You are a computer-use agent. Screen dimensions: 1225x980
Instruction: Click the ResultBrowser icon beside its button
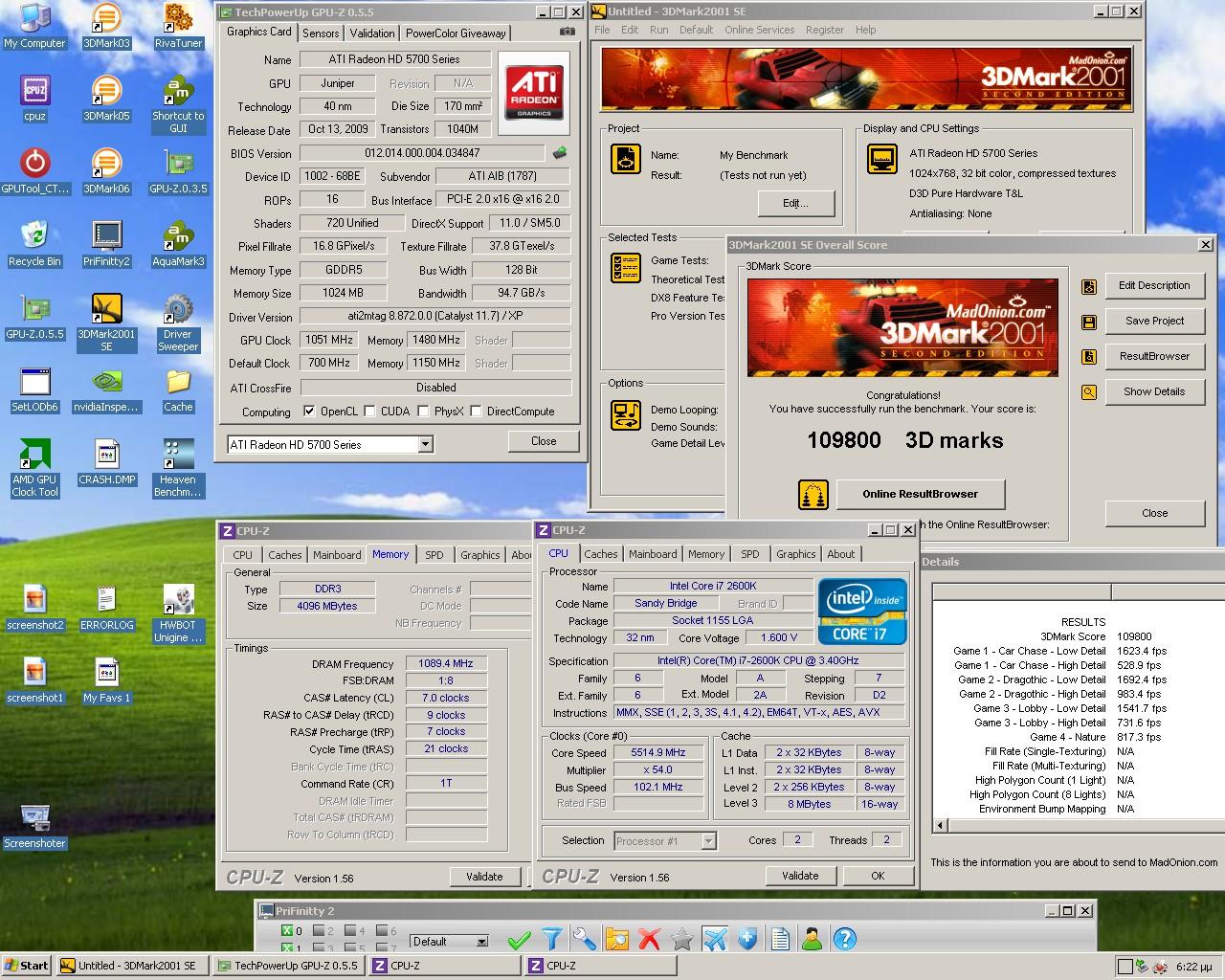(x=1089, y=357)
